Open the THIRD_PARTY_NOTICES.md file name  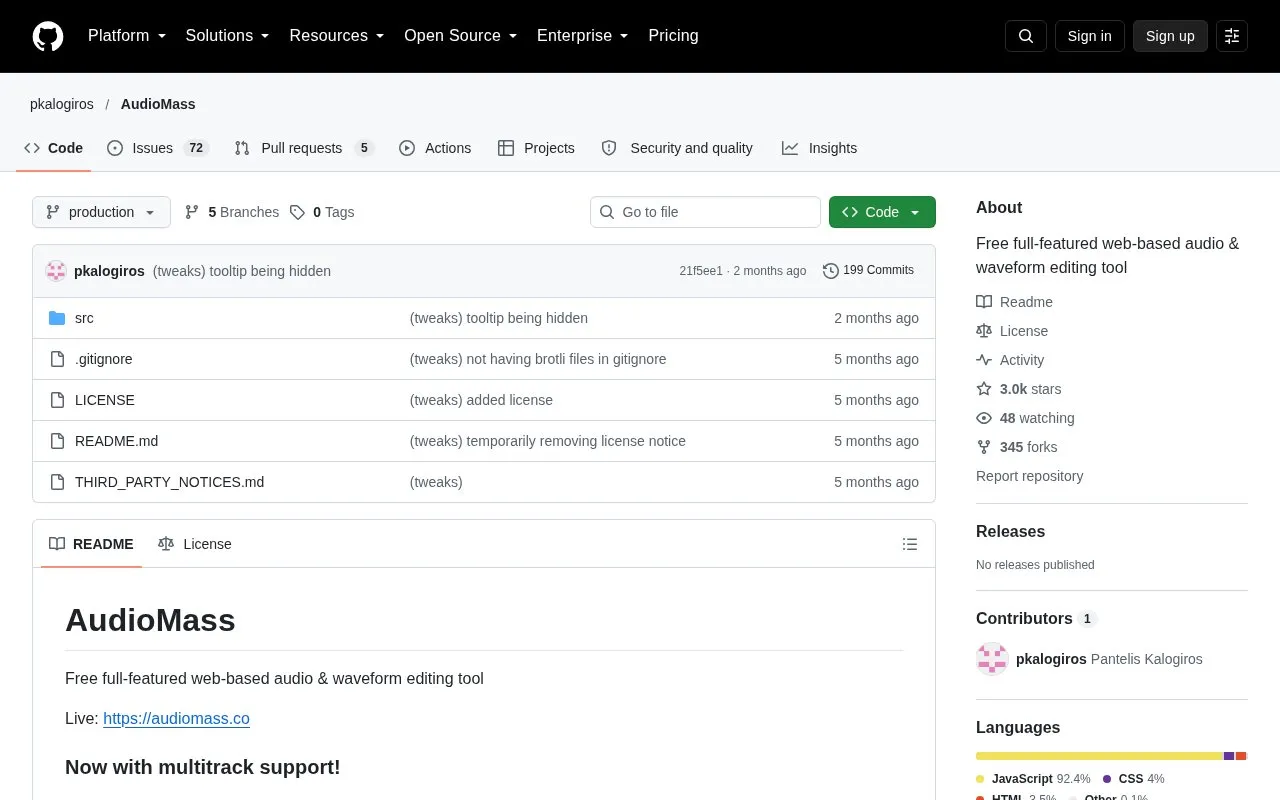point(170,482)
